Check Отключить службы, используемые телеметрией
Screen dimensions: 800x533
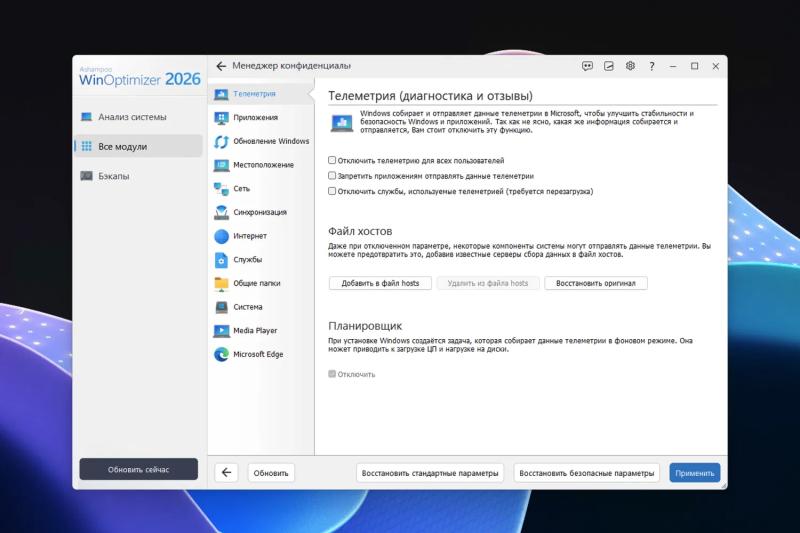pos(332,191)
